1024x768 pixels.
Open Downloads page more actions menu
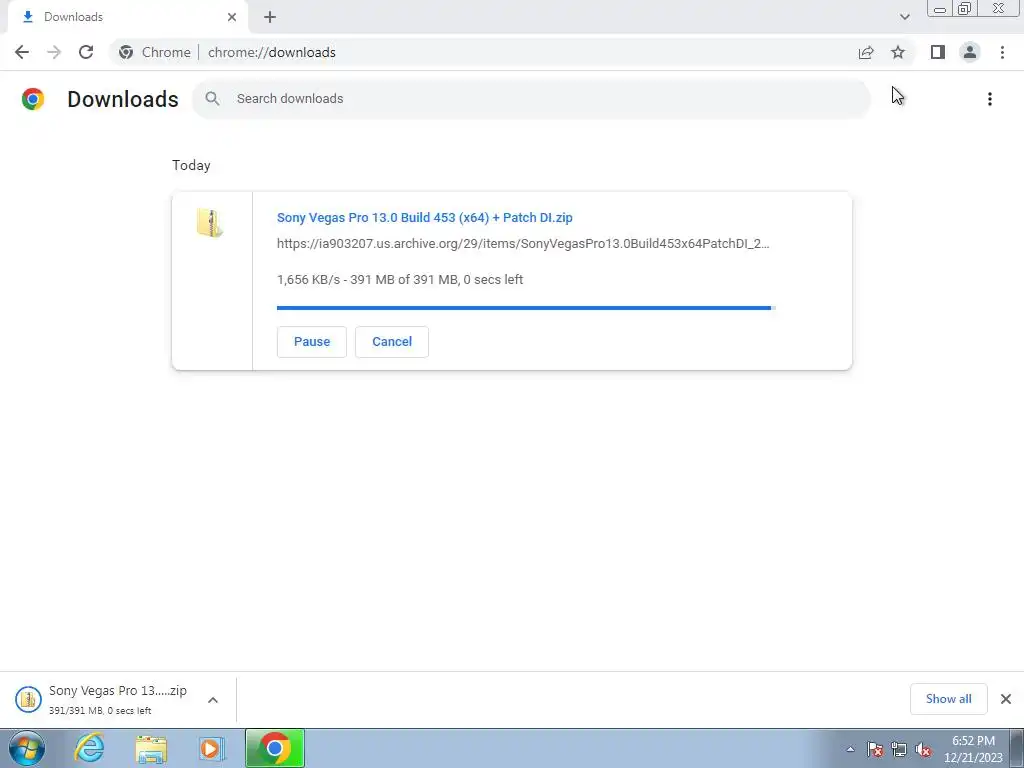pyautogui.click(x=989, y=99)
